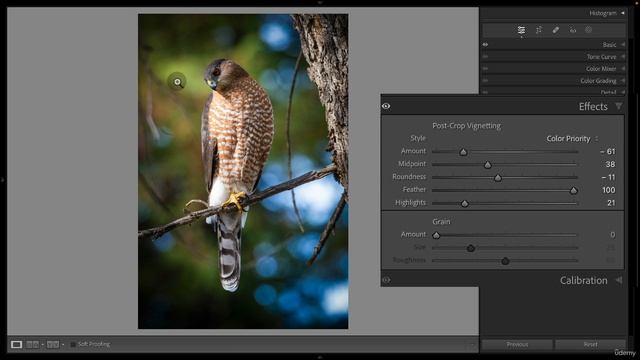The image size is (640, 360).
Task: Select the Crop overlay tool icon
Action: tap(539, 30)
